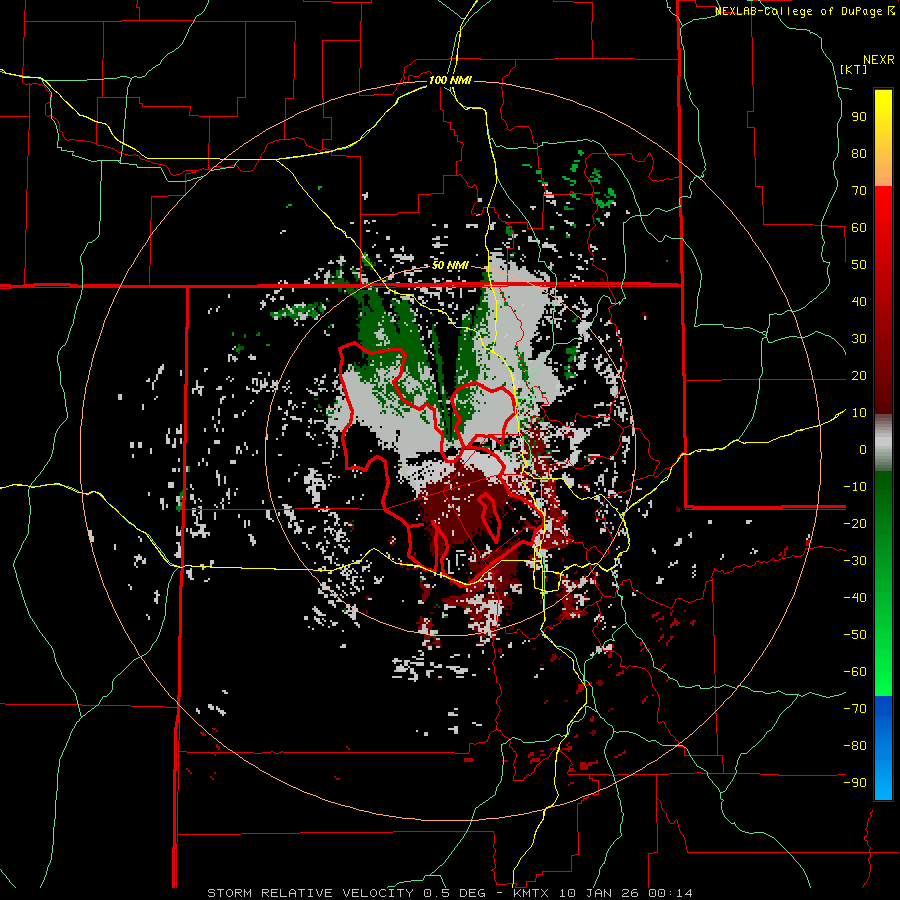Image resolution: width=900 pixels, height=900 pixels.
Task: Click the "[KT]" units label
Action: [x=853, y=69]
